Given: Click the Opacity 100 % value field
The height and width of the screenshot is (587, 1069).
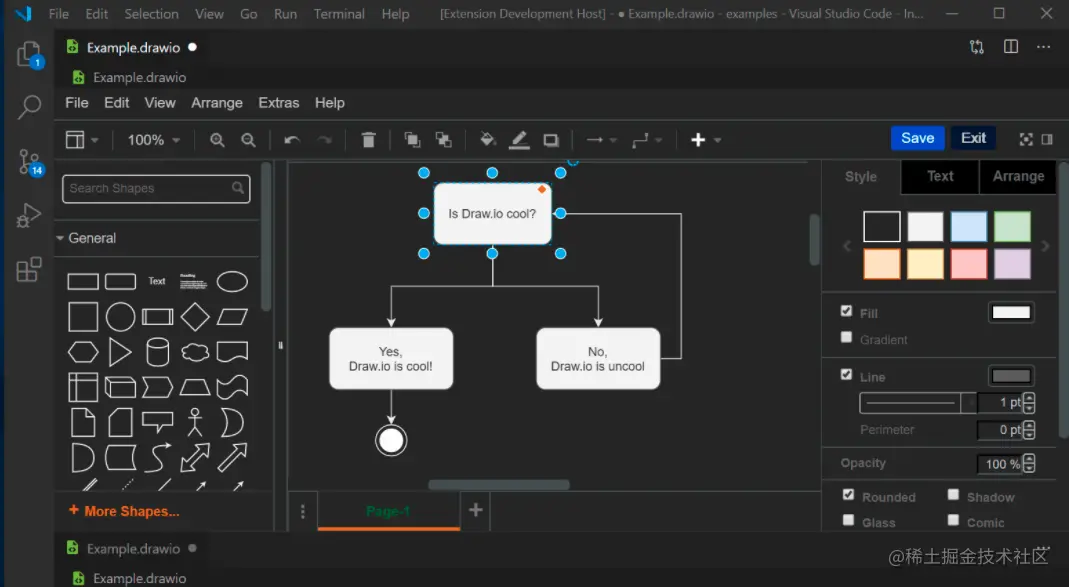Looking at the screenshot, I should [1001, 464].
